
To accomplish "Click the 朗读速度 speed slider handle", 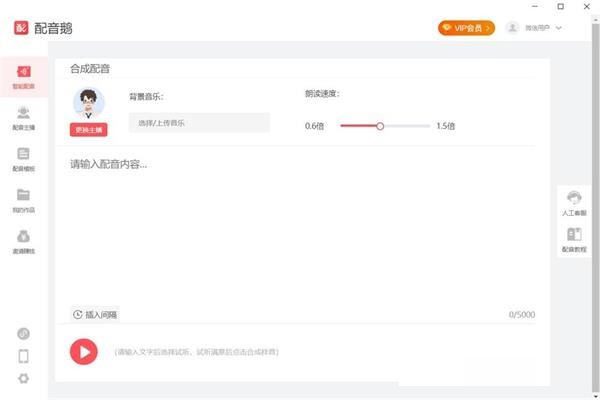I will 380,126.
